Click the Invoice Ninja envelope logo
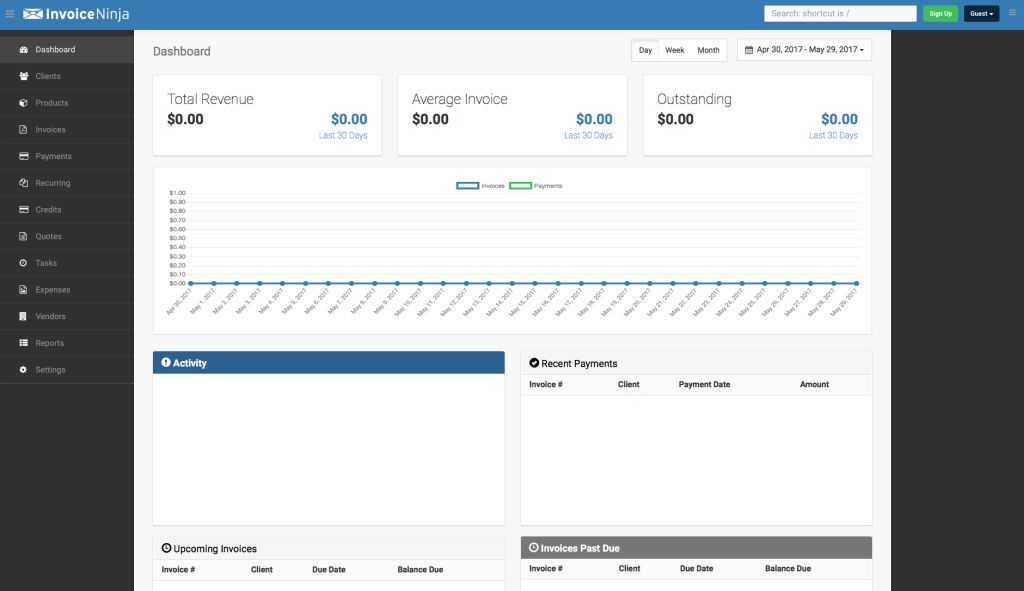This screenshot has width=1024, height=591. click(33, 14)
